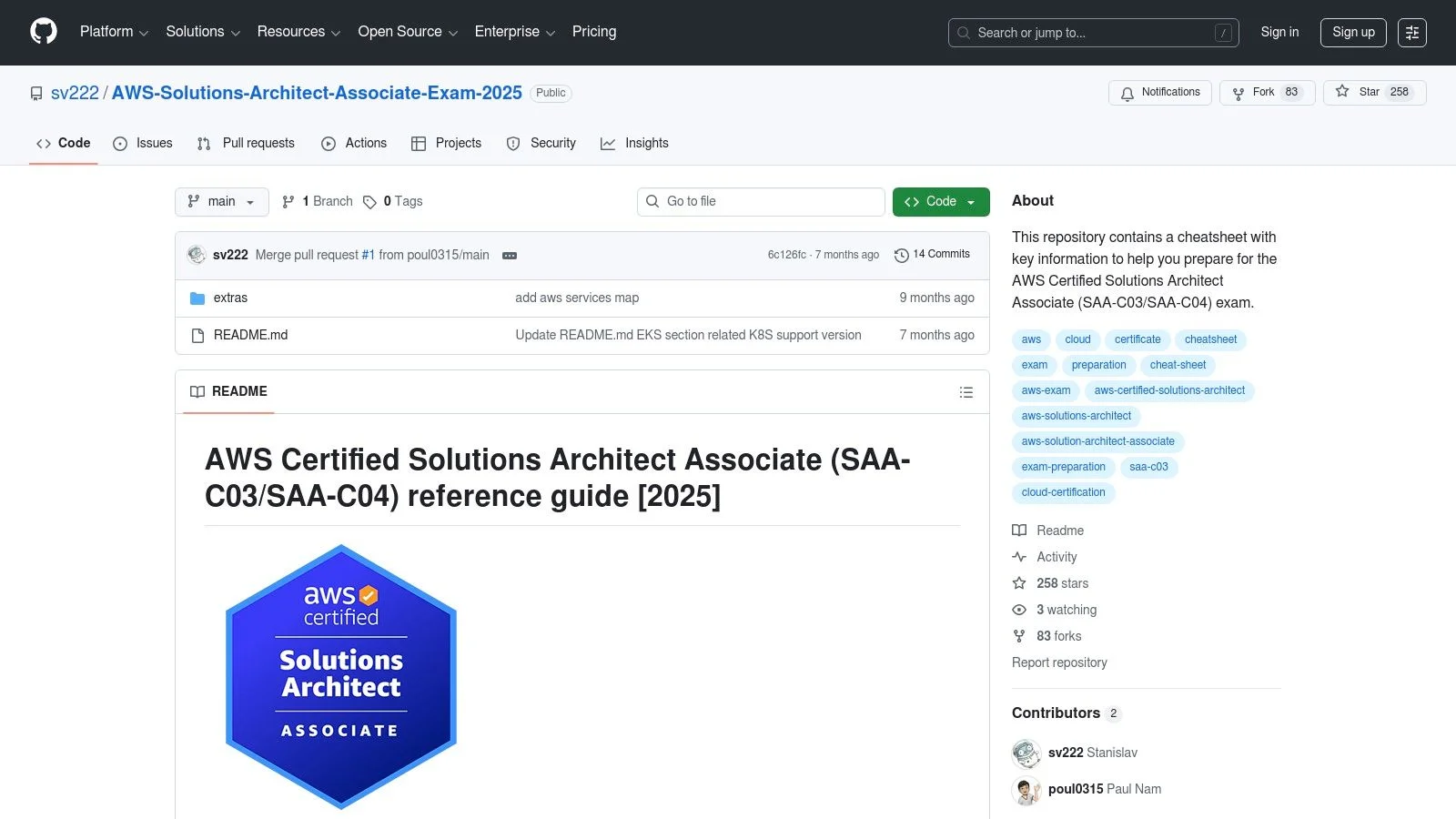Image resolution: width=1456 pixels, height=819 pixels.
Task: Open the Security tab
Action: click(x=541, y=144)
